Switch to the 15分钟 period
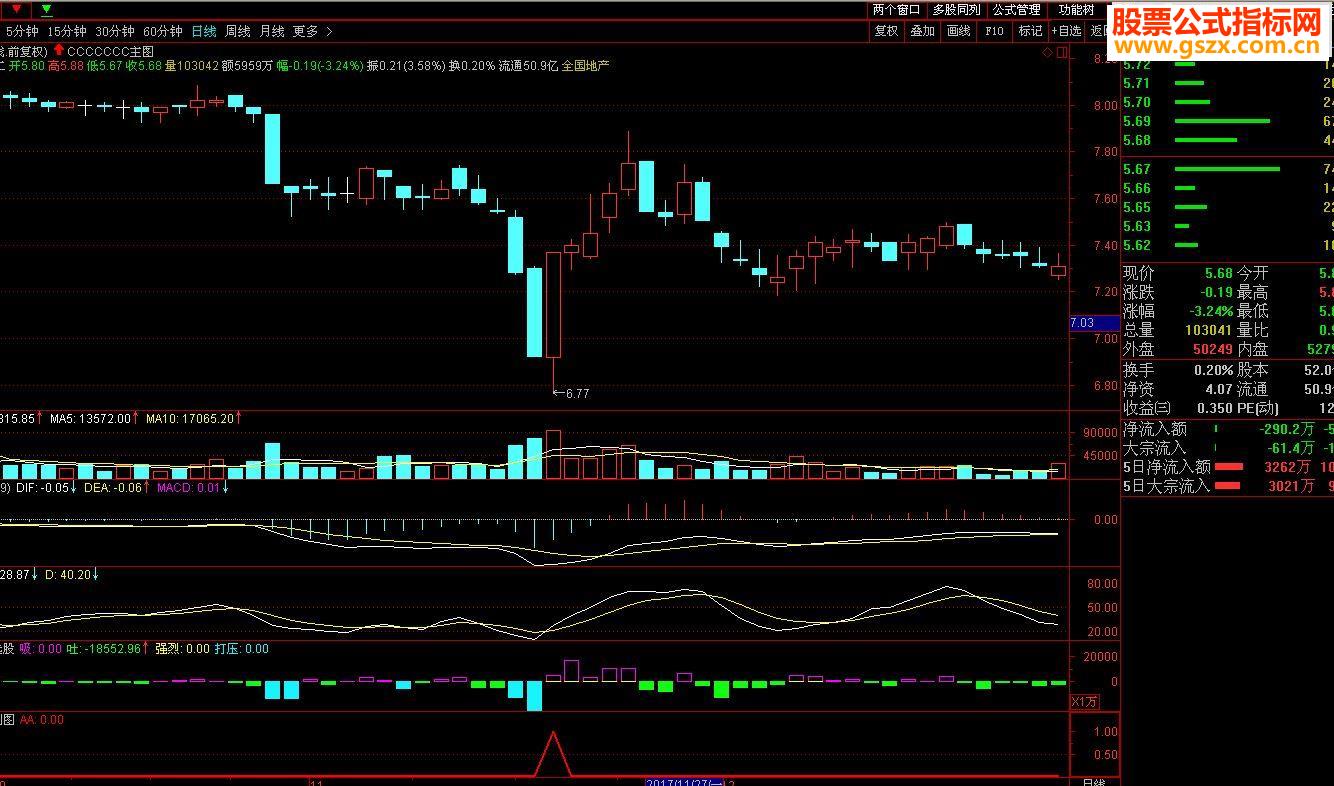 [x=68, y=31]
